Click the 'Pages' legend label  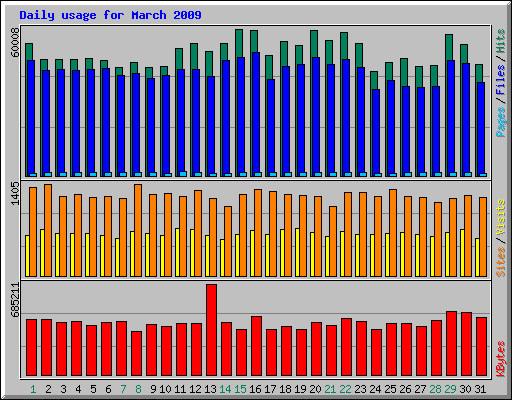coord(501,122)
